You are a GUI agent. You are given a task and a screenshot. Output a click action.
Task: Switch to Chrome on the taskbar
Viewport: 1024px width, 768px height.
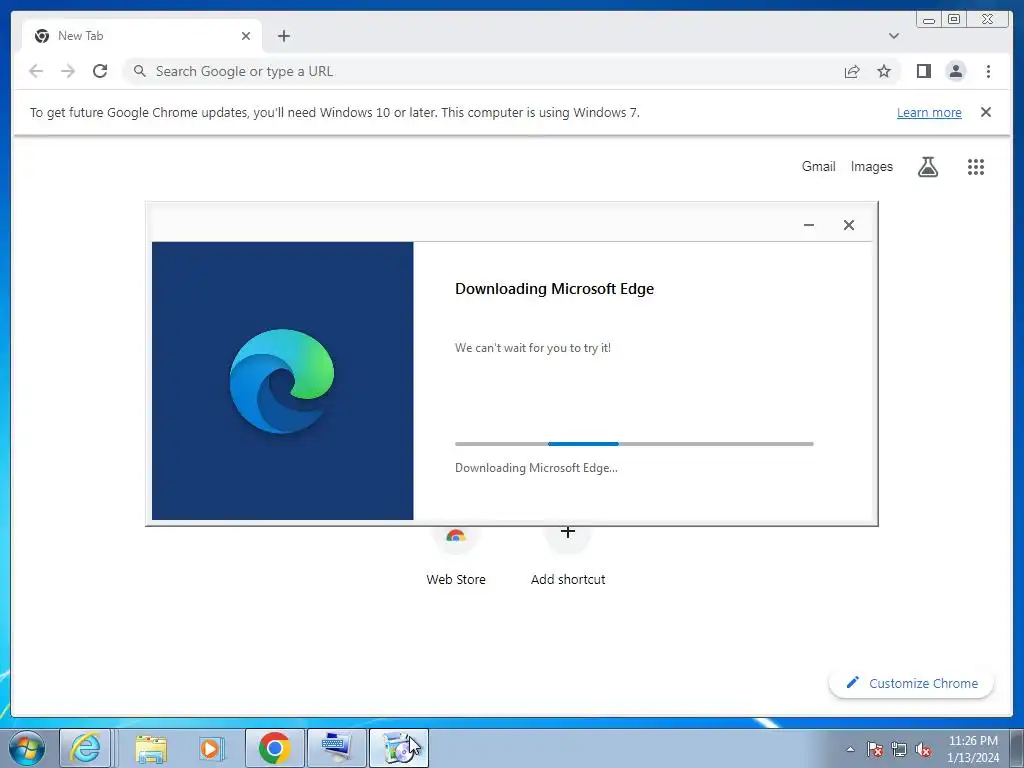(274, 748)
